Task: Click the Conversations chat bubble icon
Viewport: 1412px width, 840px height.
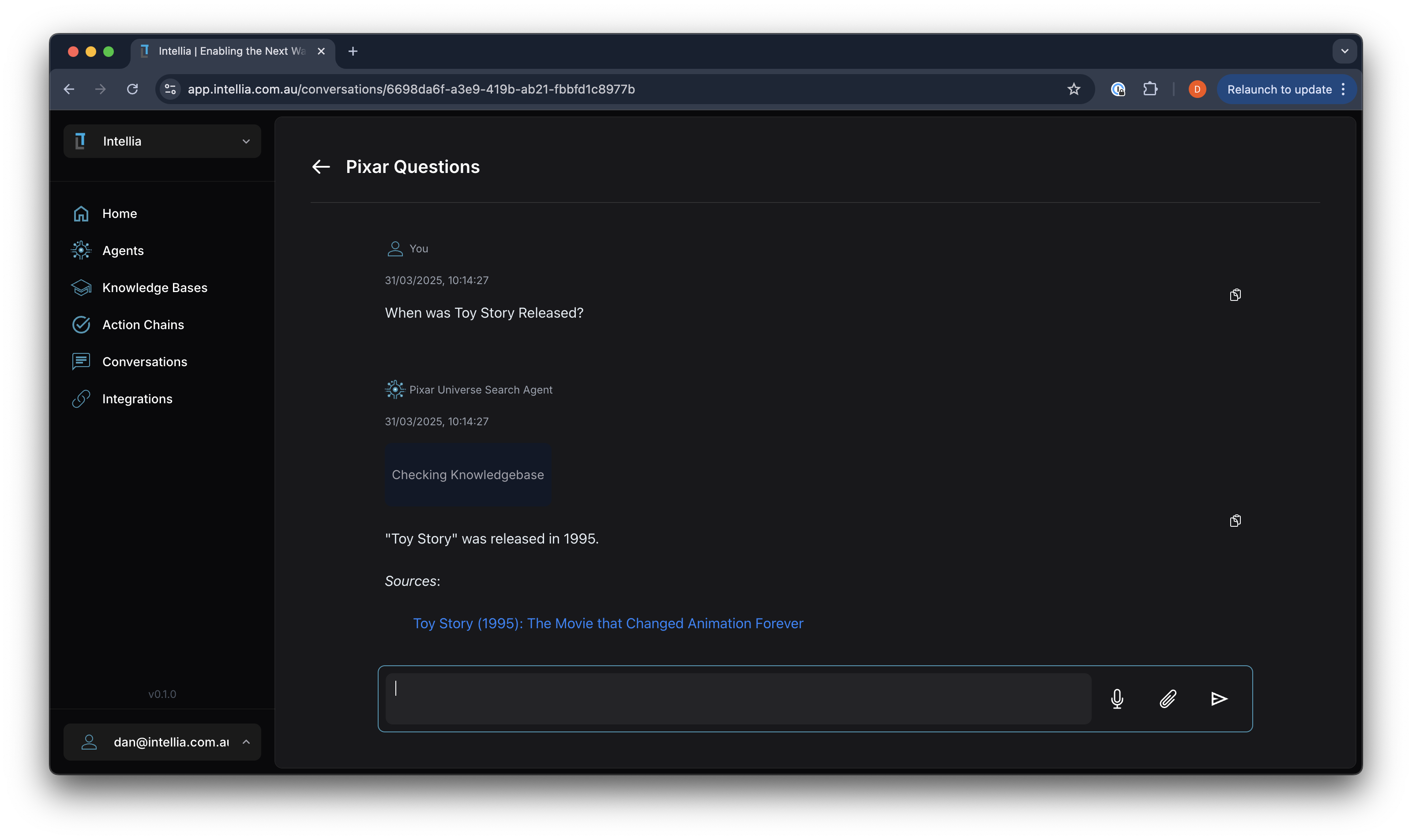Action: tap(81, 362)
